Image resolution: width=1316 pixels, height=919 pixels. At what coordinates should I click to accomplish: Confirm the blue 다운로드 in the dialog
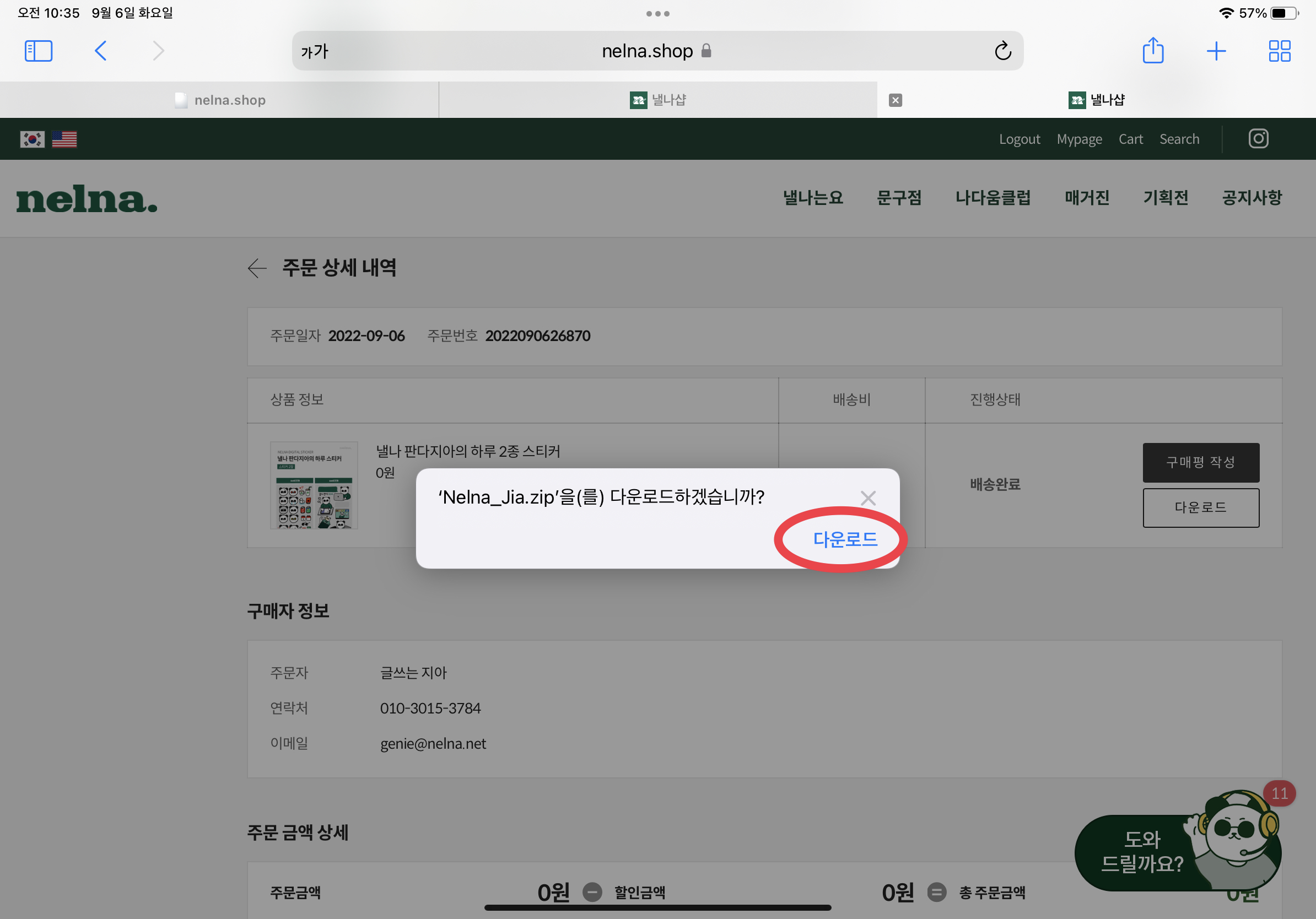(x=845, y=539)
